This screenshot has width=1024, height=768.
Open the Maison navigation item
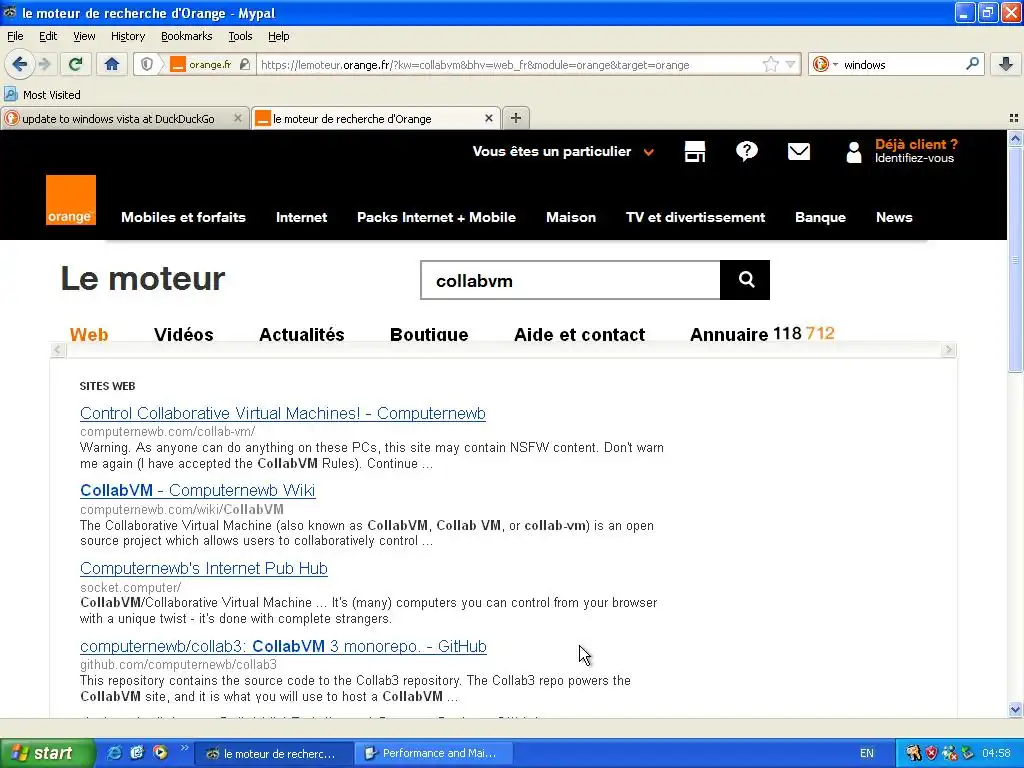click(571, 217)
